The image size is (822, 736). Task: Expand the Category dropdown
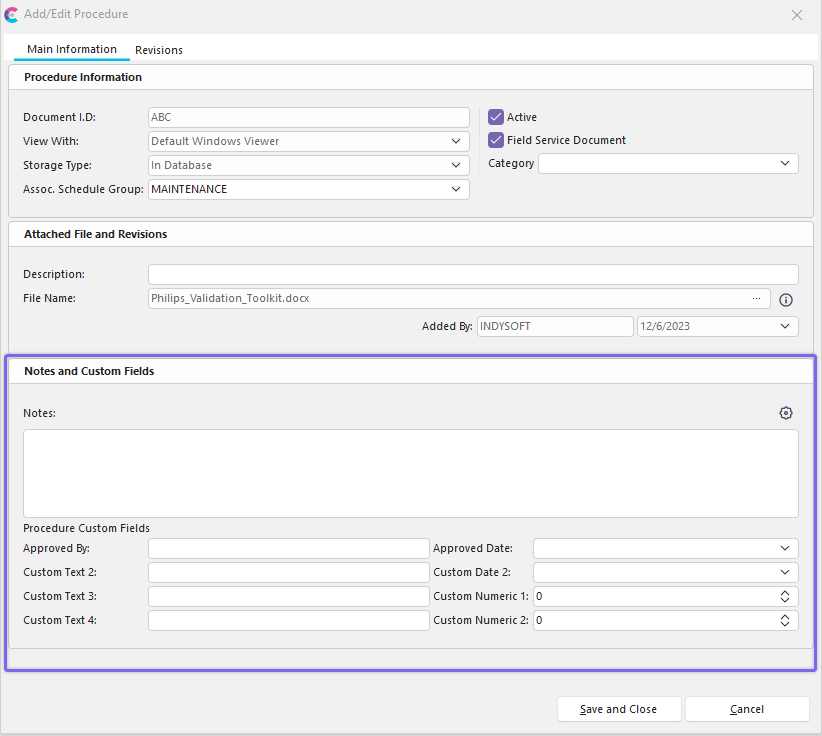tap(785, 163)
